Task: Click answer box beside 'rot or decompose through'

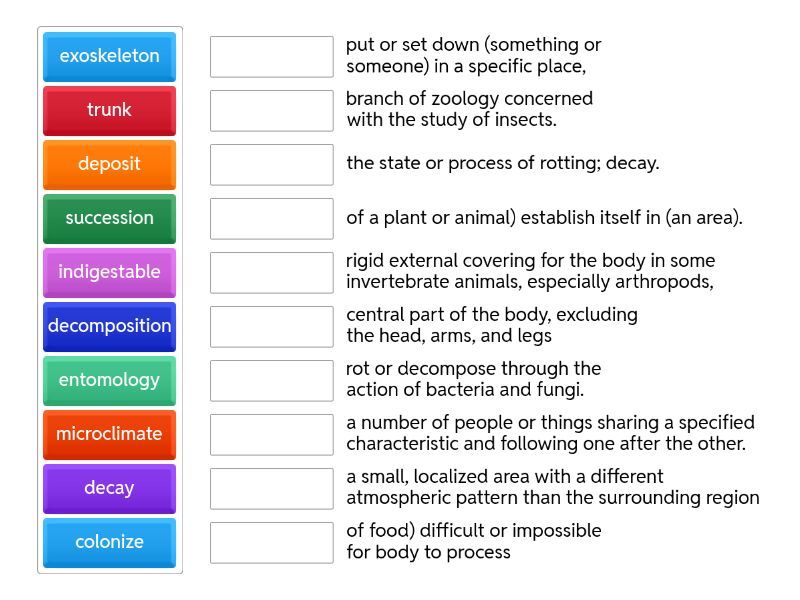Action: pyautogui.click(x=271, y=380)
